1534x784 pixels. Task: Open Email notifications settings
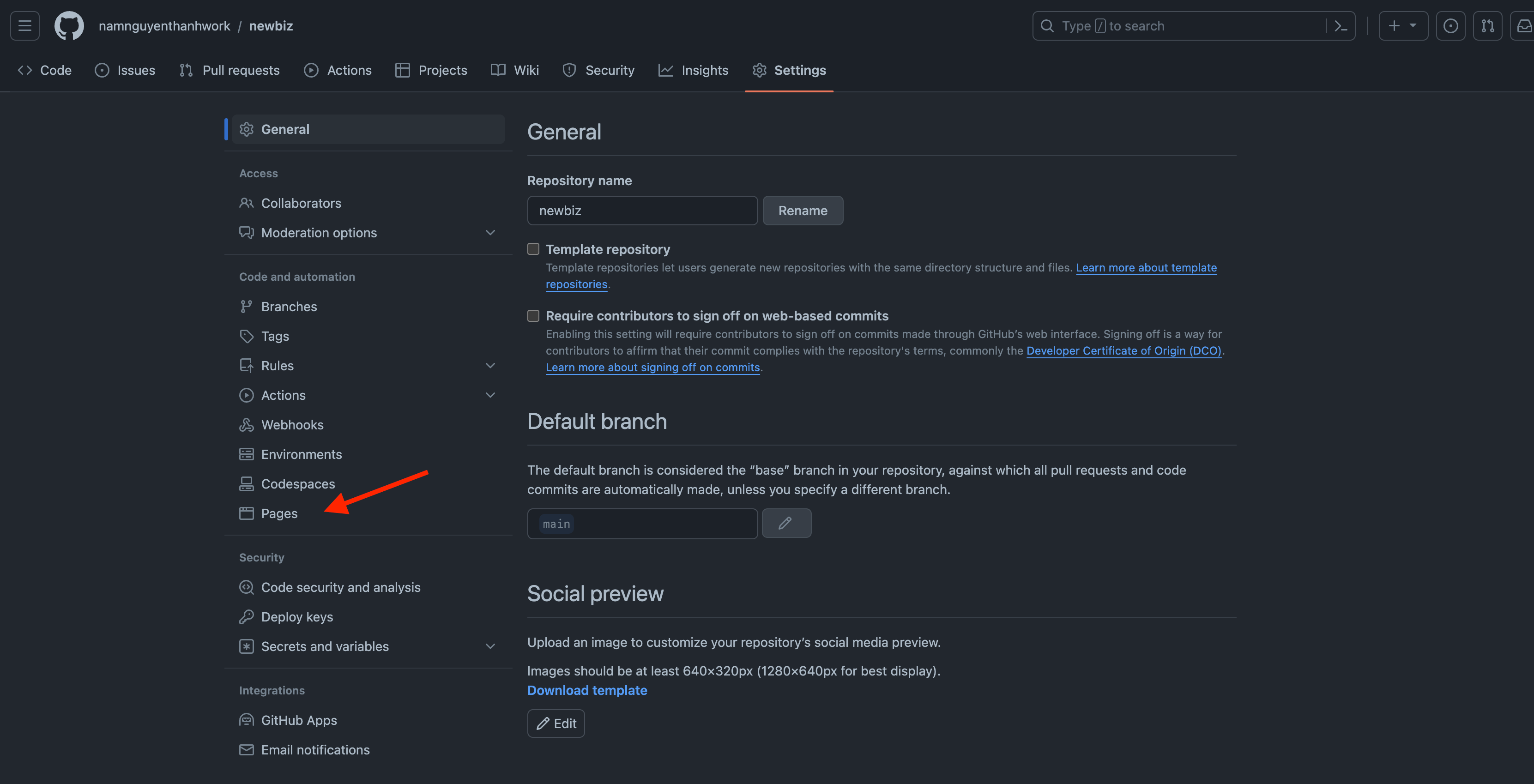(368, 750)
